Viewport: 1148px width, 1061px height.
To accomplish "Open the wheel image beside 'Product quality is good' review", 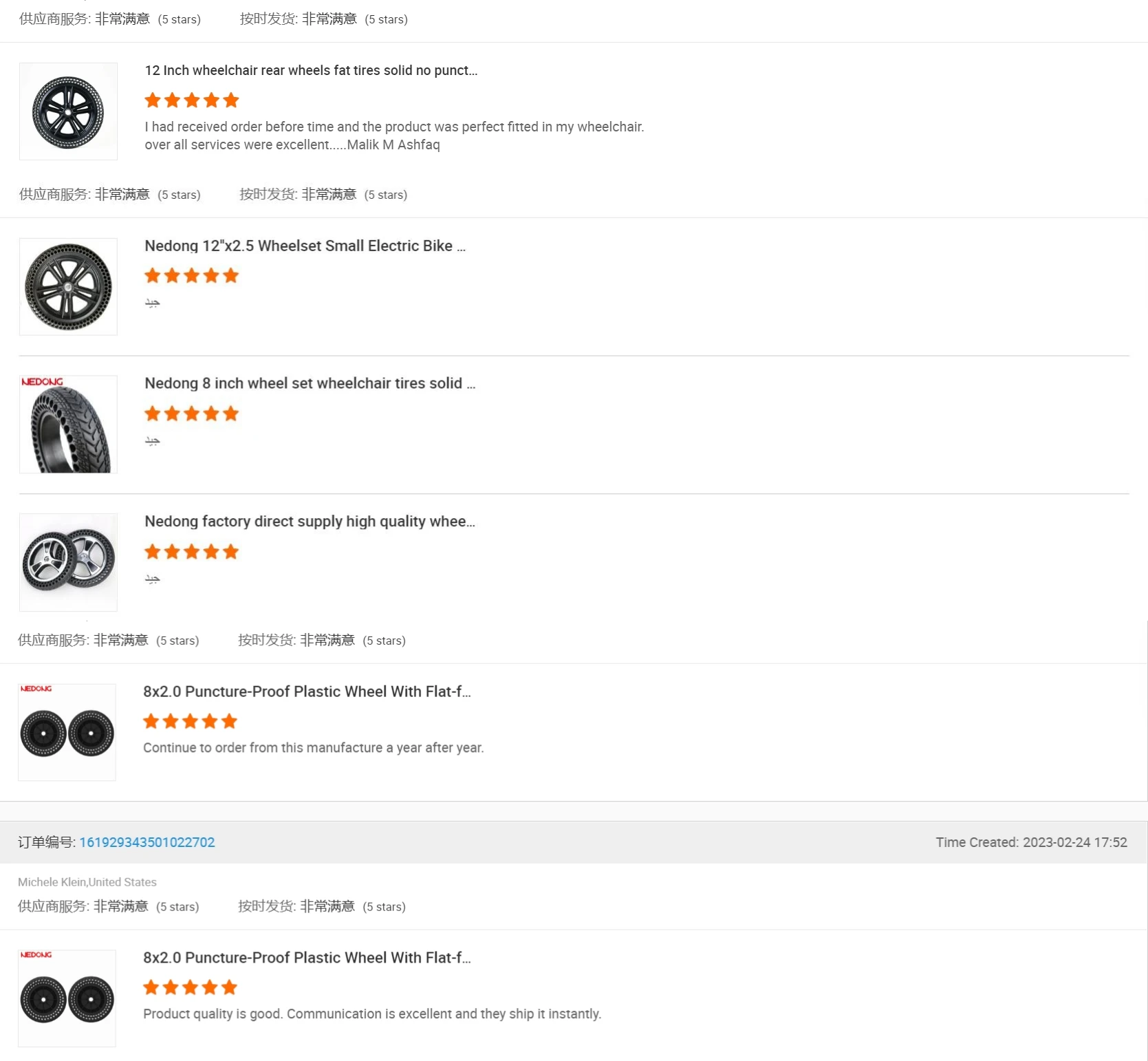I will (x=67, y=998).
